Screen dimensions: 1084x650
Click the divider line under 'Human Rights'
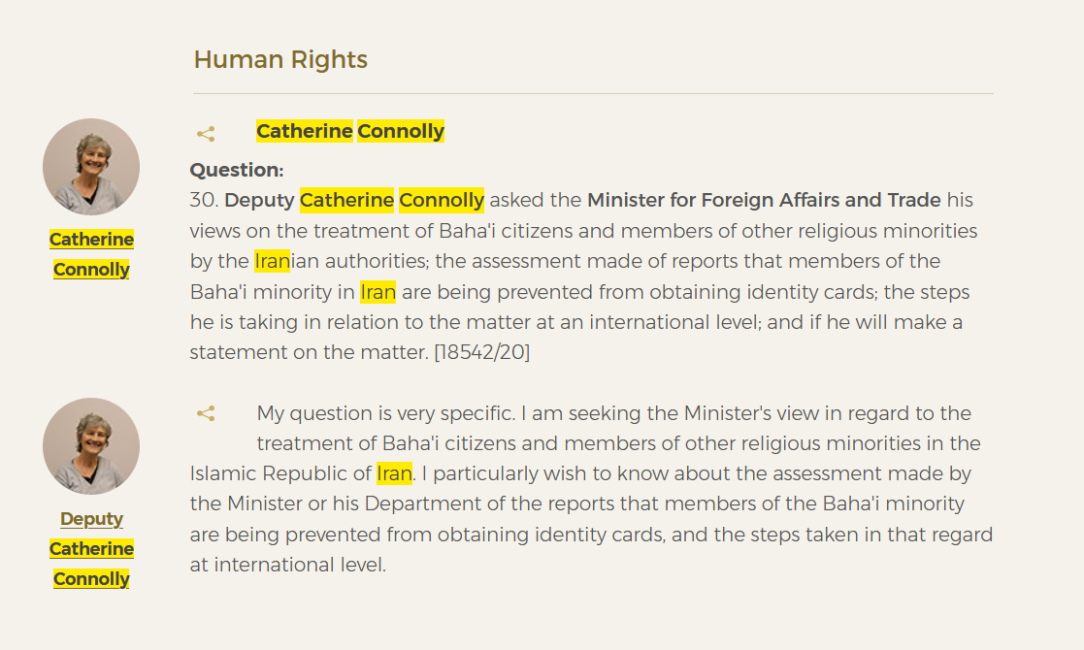[x=593, y=93]
